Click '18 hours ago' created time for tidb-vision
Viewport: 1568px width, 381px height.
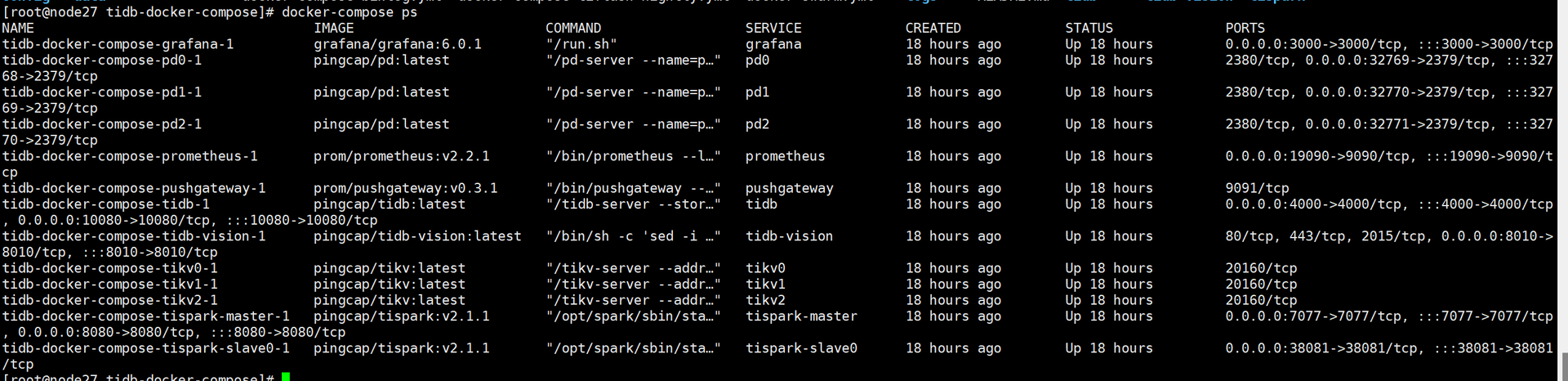954,236
